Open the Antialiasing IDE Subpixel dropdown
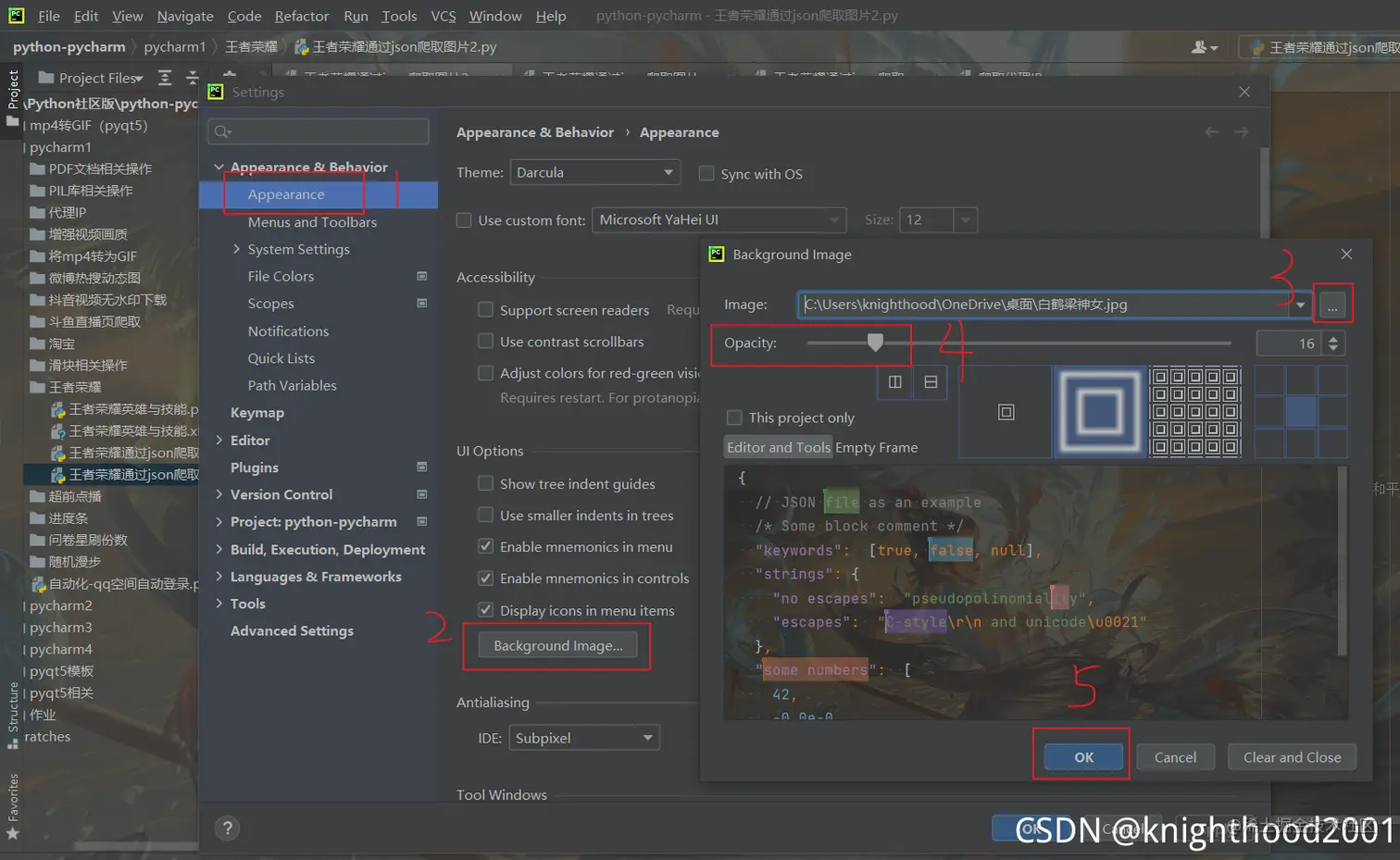1400x860 pixels. (x=583, y=738)
